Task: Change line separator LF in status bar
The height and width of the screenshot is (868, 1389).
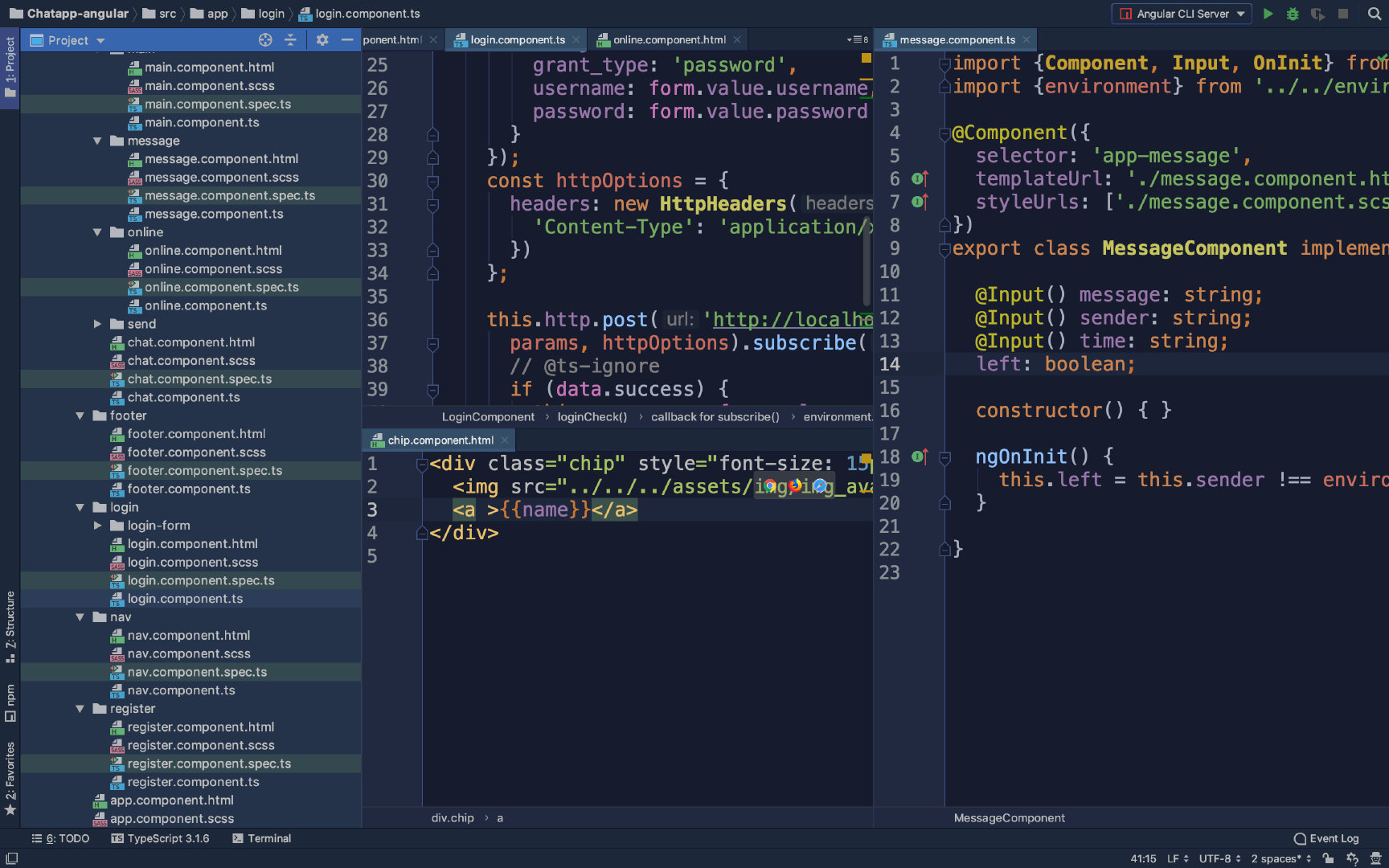Action: click(x=1178, y=858)
